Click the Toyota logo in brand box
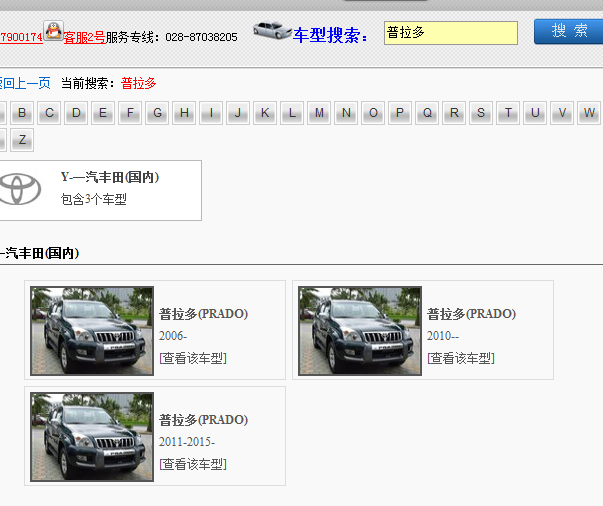 (20, 189)
